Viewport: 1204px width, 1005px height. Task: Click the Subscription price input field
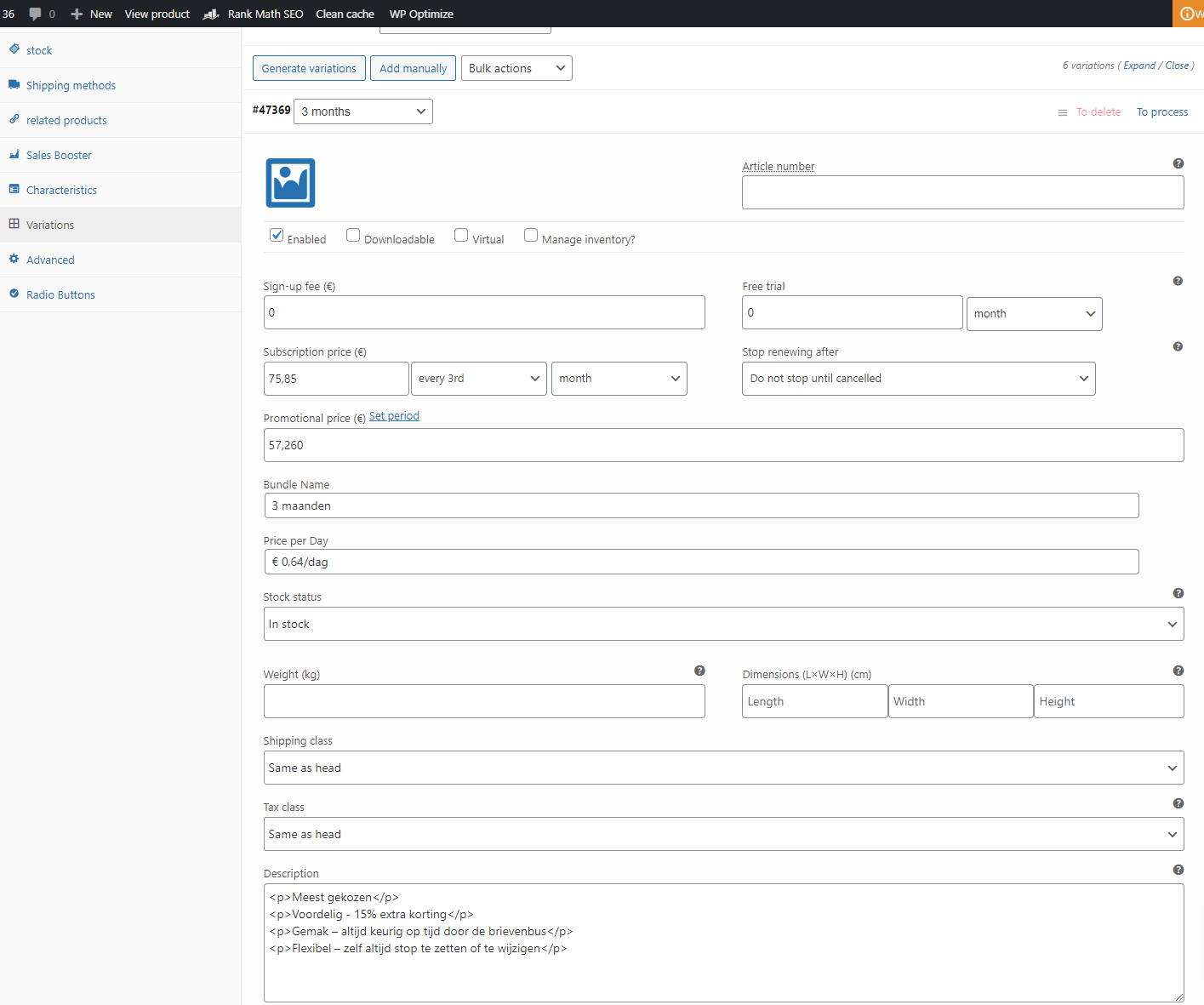(x=336, y=379)
